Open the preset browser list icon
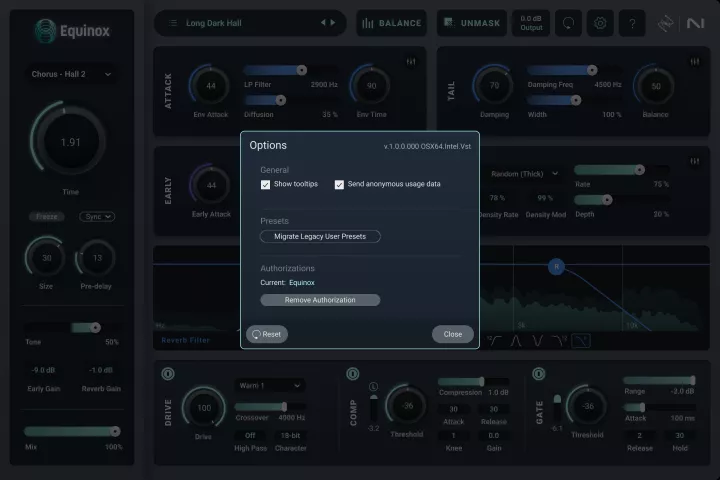This screenshot has width=720, height=480. pos(173,23)
